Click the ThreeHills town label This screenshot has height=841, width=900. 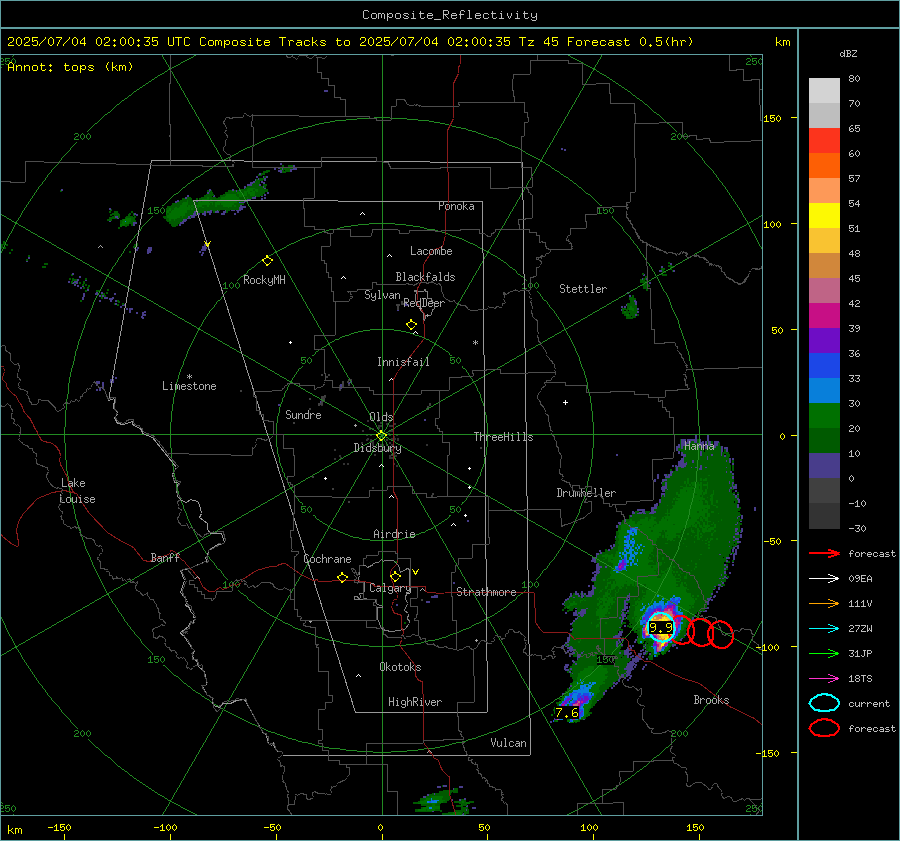[503, 437]
